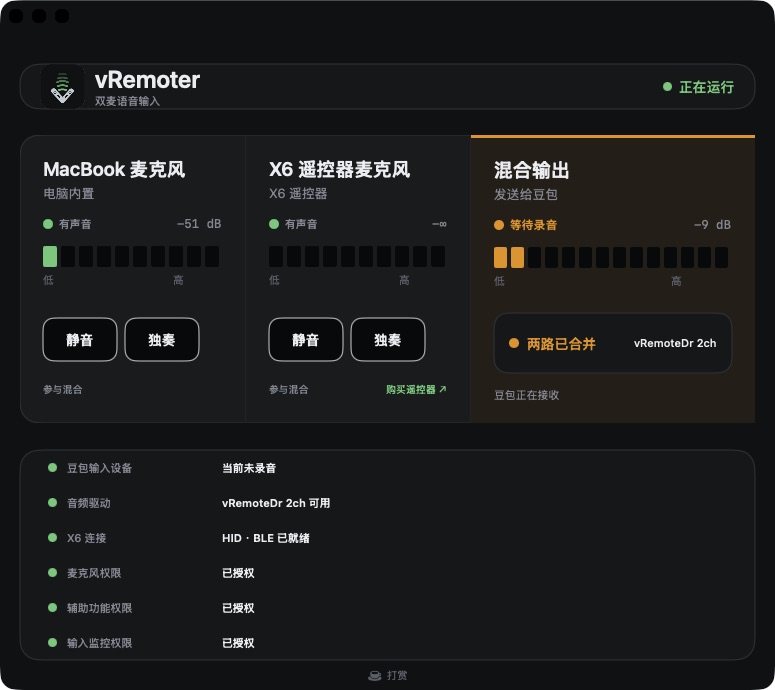This screenshot has height=690, width=775.
Task: Click the green dot next to 辅助功能权限
Action: tap(52, 607)
